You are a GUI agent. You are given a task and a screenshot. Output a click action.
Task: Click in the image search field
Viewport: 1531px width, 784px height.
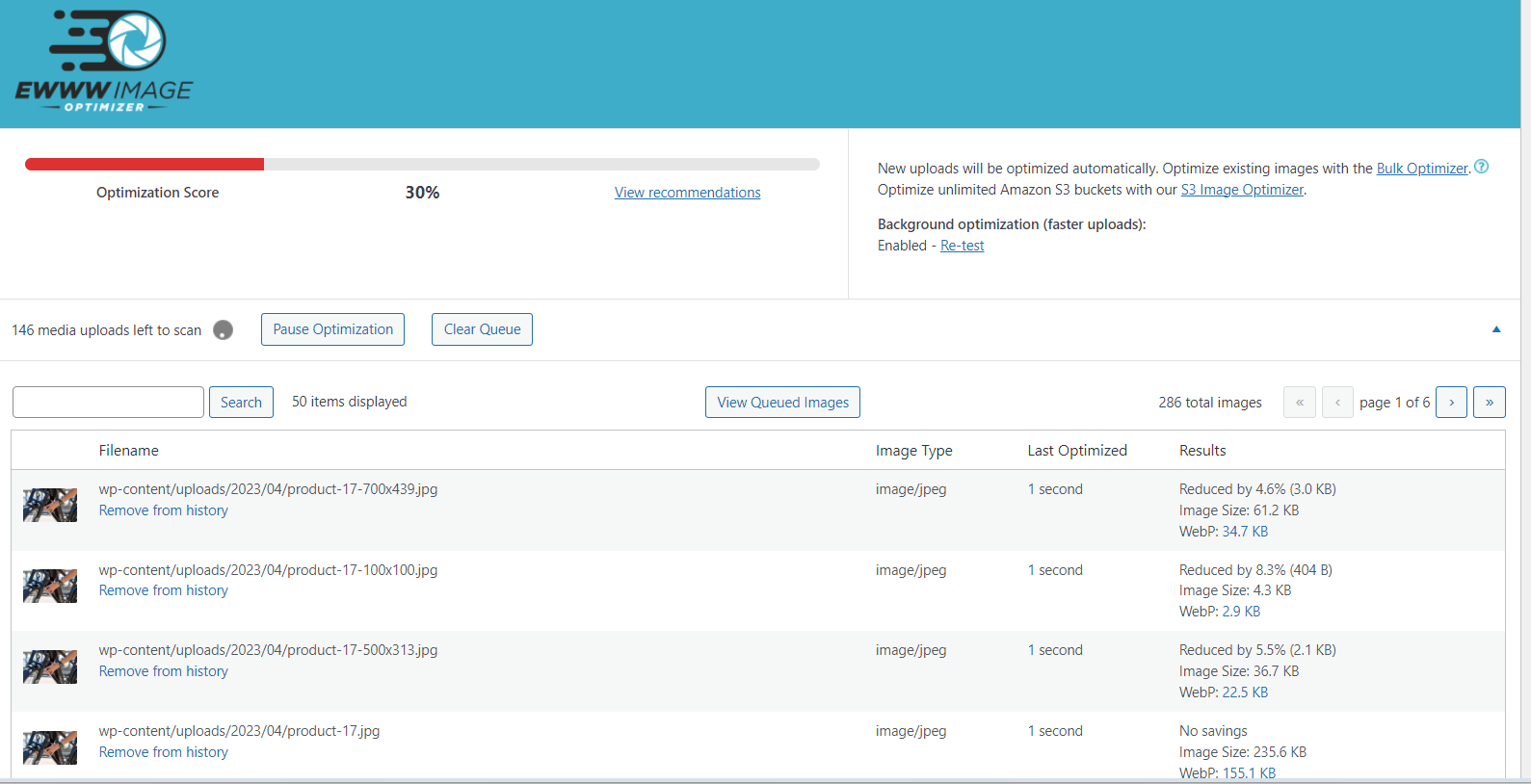[108, 403]
